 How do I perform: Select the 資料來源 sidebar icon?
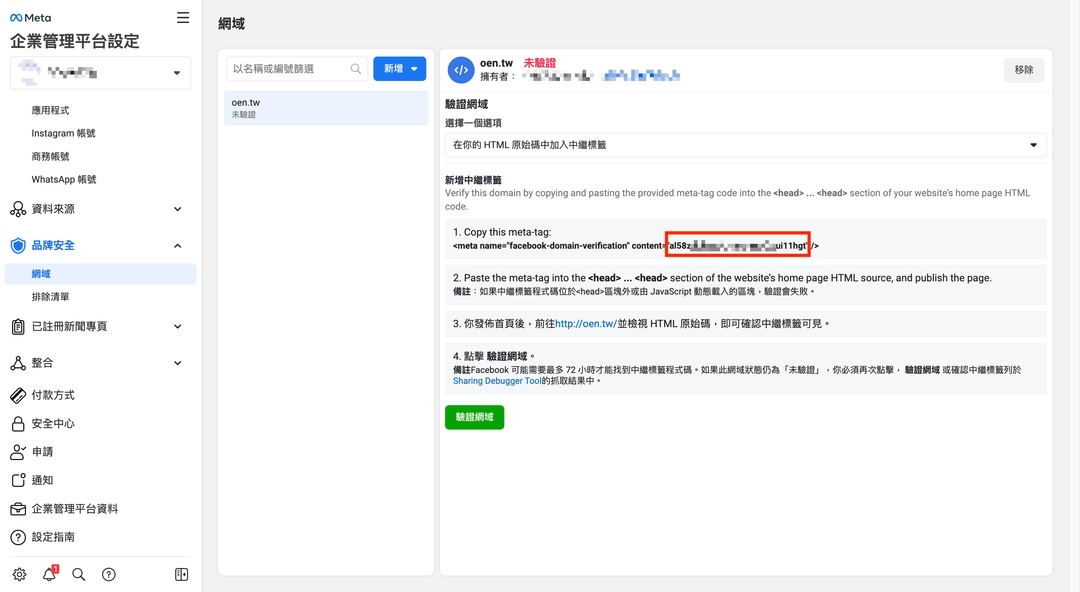(x=18, y=209)
